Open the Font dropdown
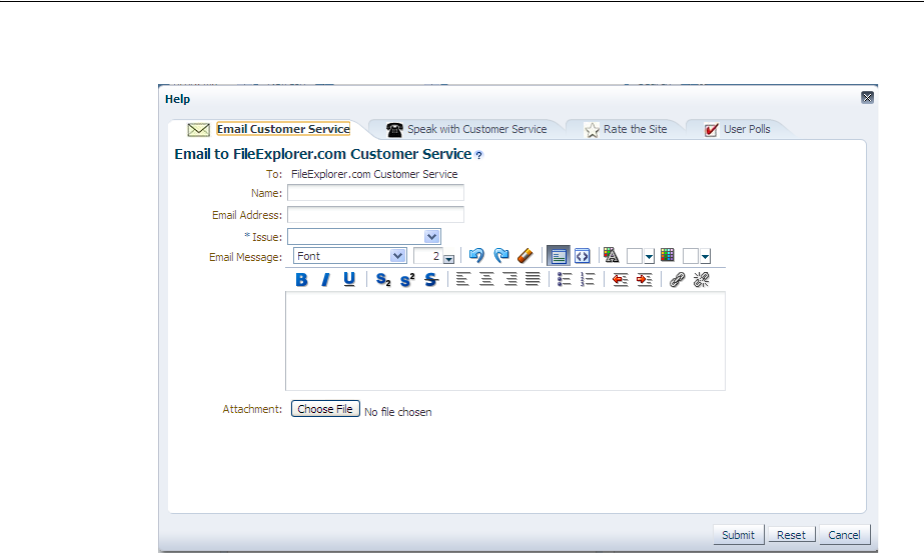Image resolution: width=924 pixels, height=553 pixels. [x=349, y=256]
